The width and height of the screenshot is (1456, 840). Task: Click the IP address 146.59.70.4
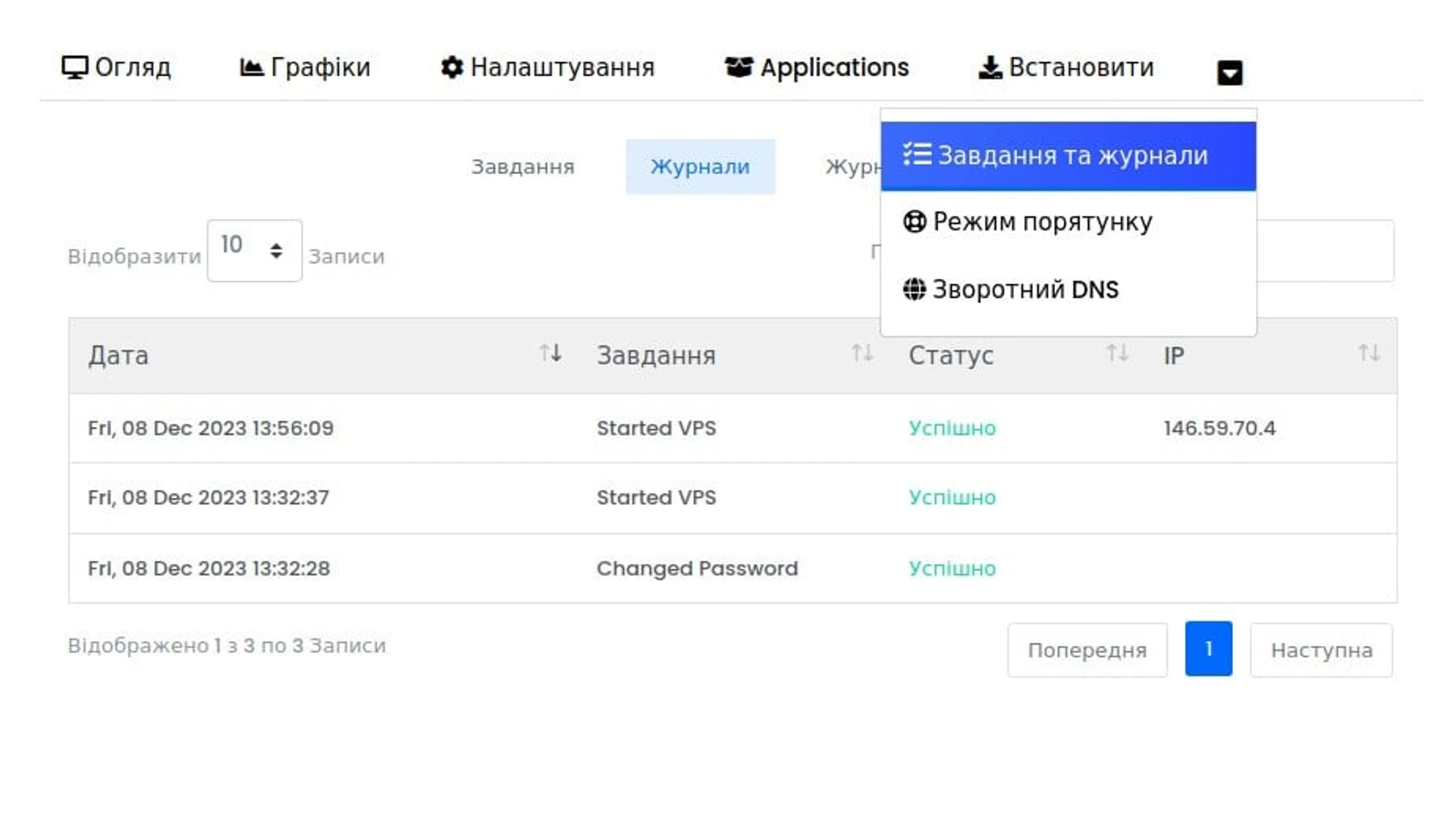[x=1219, y=428]
